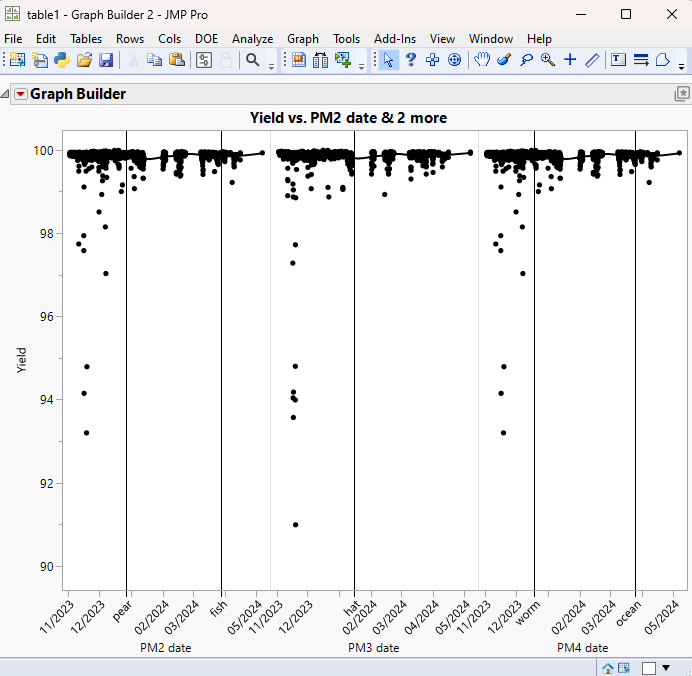This screenshot has width=692, height=676.
Task: Go to JMP home window icon
Action: coord(608,667)
